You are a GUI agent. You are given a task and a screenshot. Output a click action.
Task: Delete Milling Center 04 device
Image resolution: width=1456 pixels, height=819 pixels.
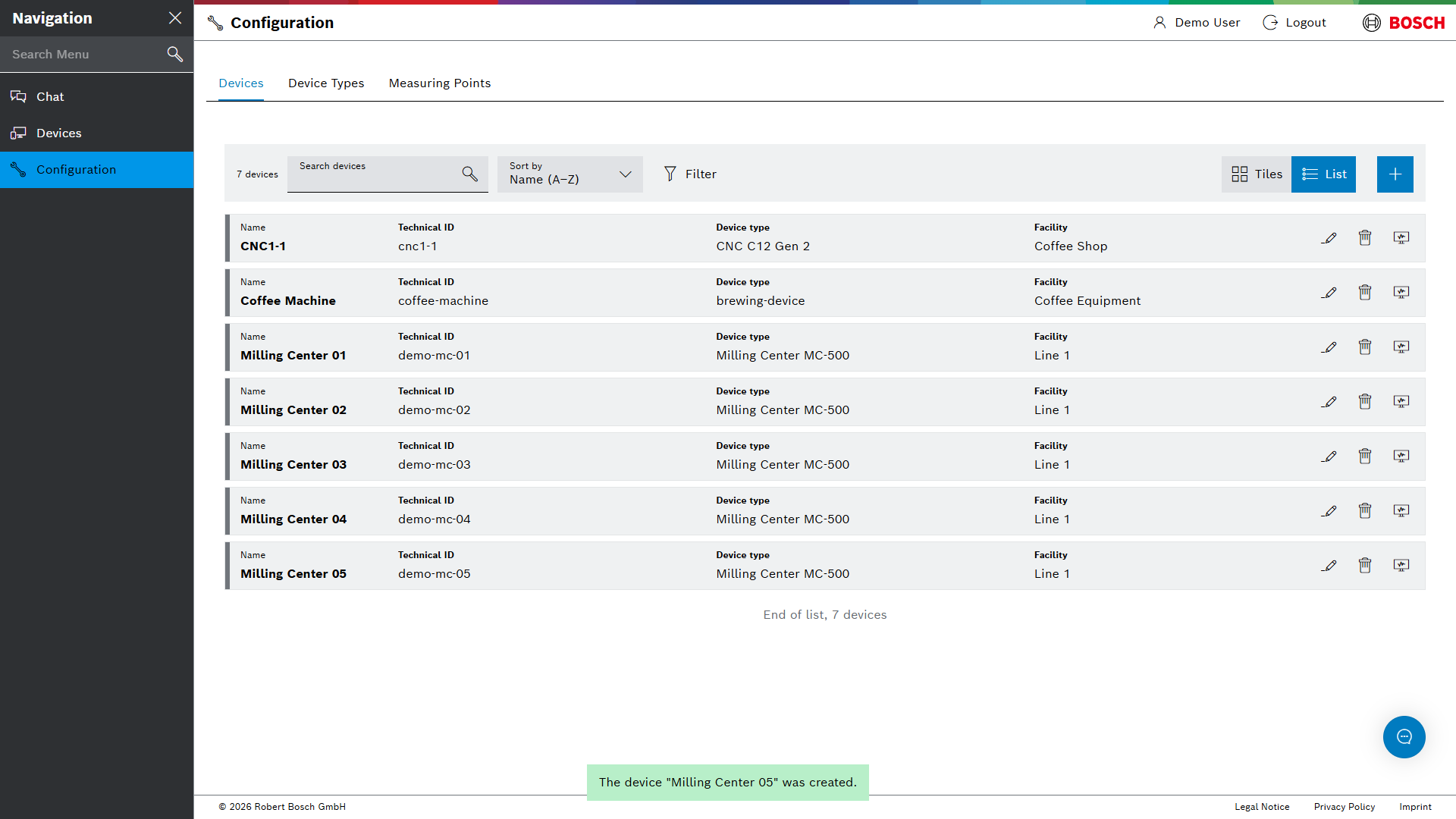(1365, 511)
